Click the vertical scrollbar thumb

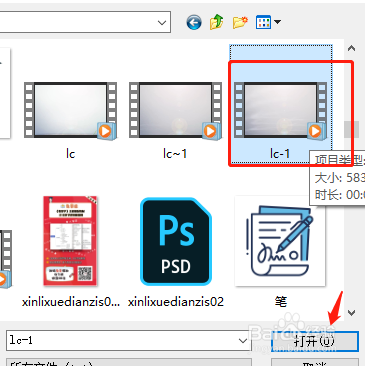(x=351, y=129)
